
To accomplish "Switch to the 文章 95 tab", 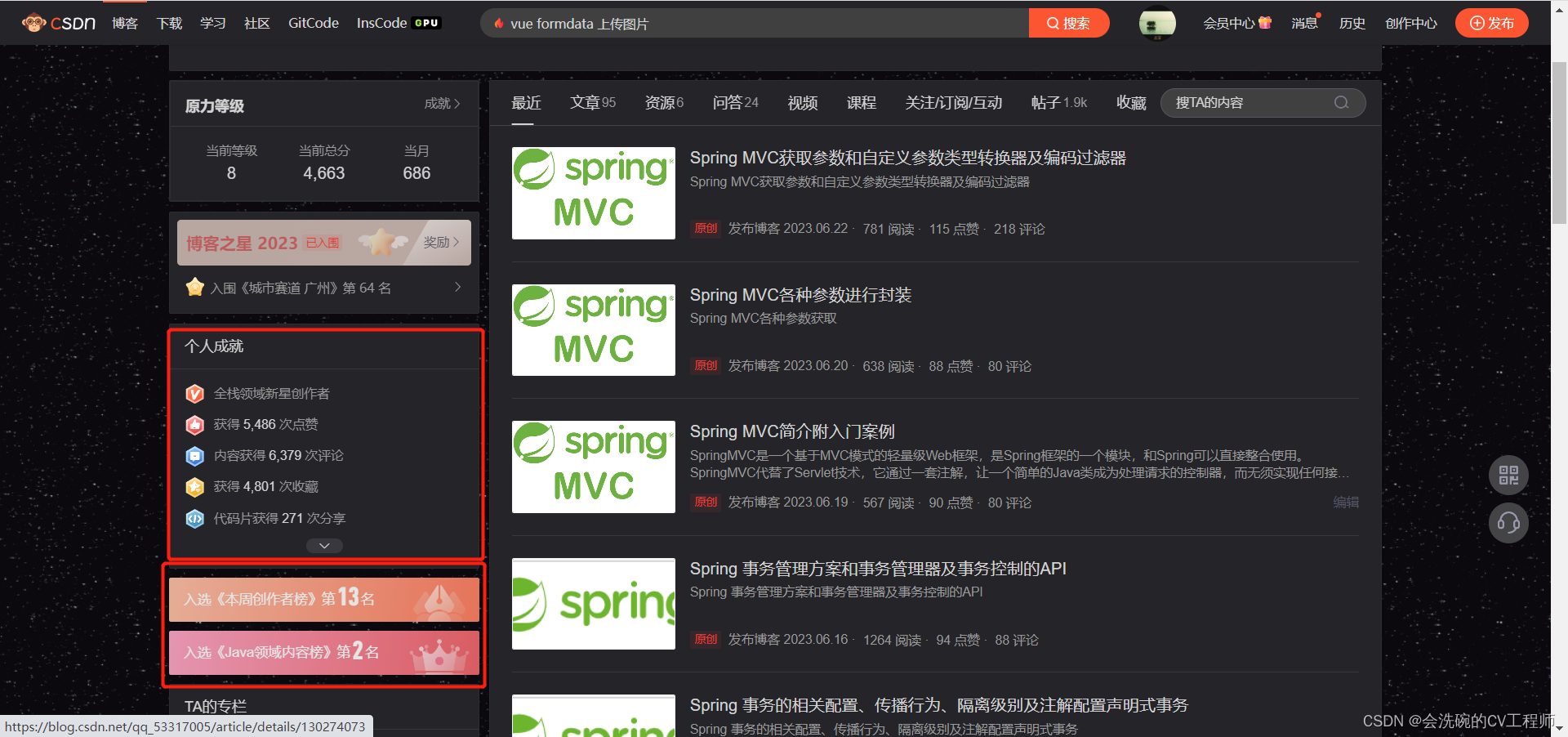I will (593, 103).
